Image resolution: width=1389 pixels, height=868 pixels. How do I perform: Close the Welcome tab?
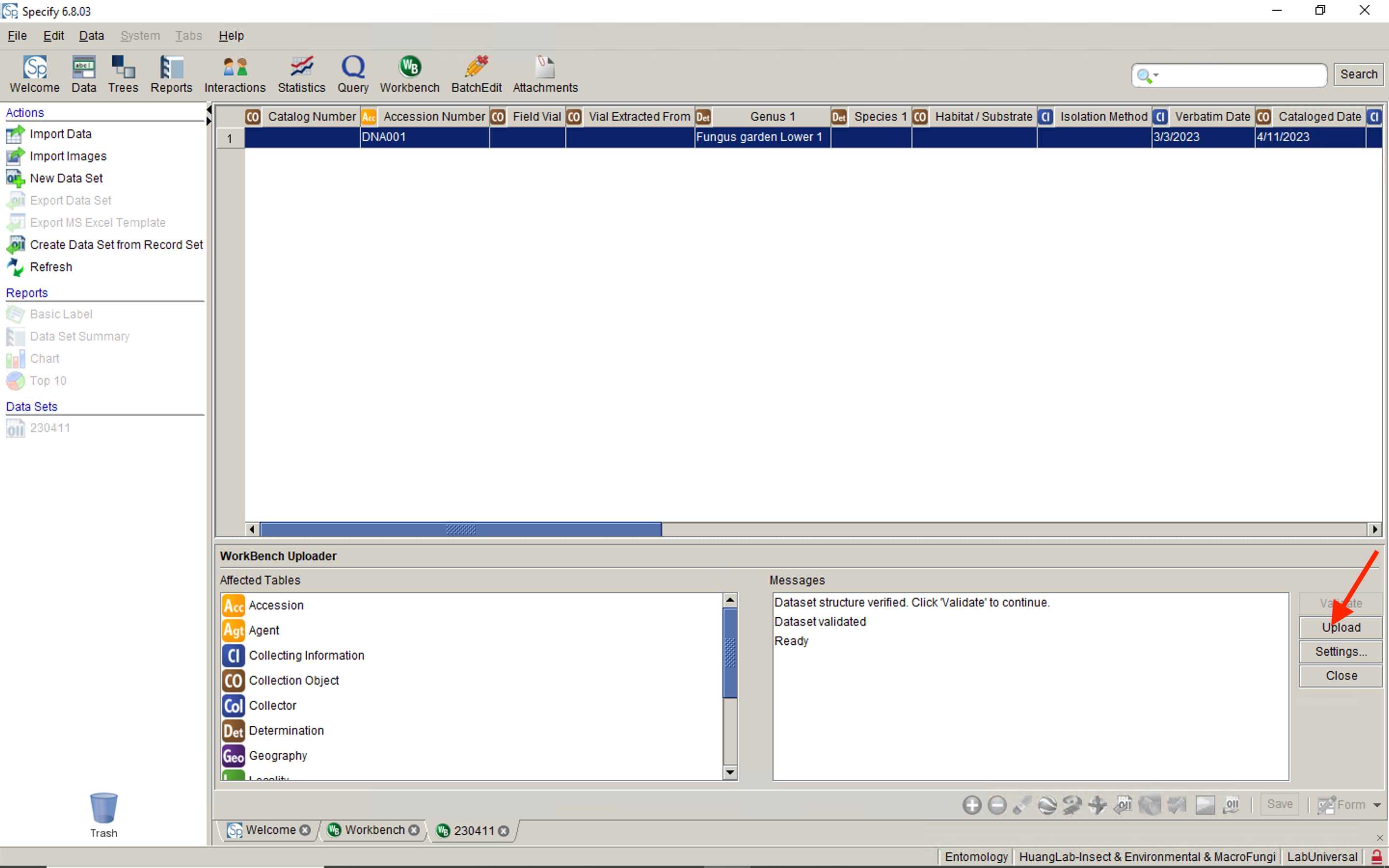point(305,830)
